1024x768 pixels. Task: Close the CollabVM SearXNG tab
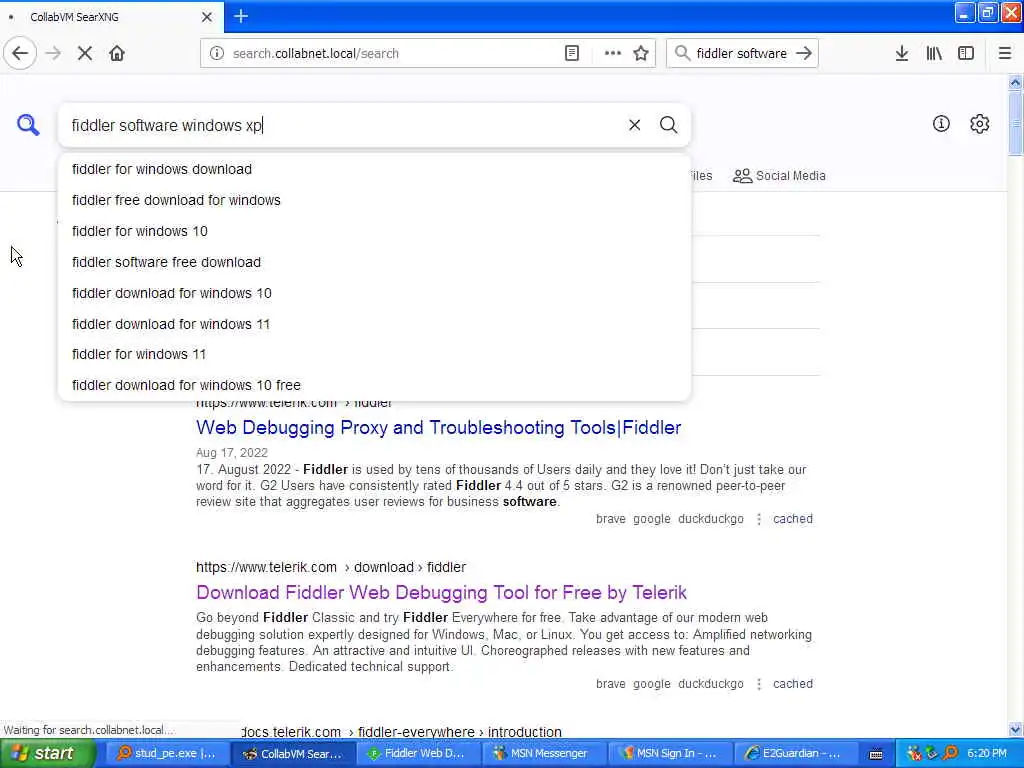click(207, 17)
